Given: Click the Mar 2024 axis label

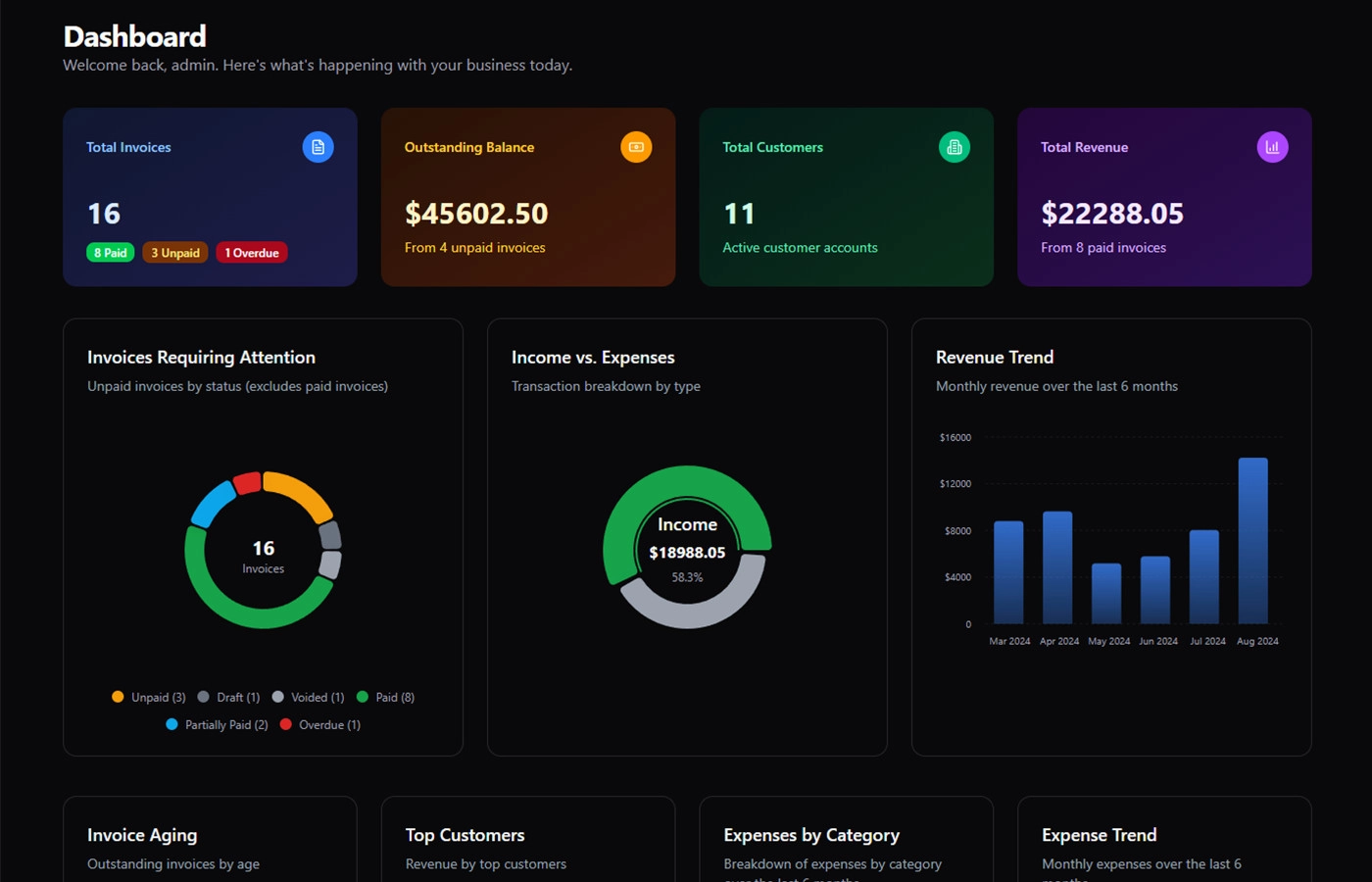Looking at the screenshot, I should [1009, 641].
